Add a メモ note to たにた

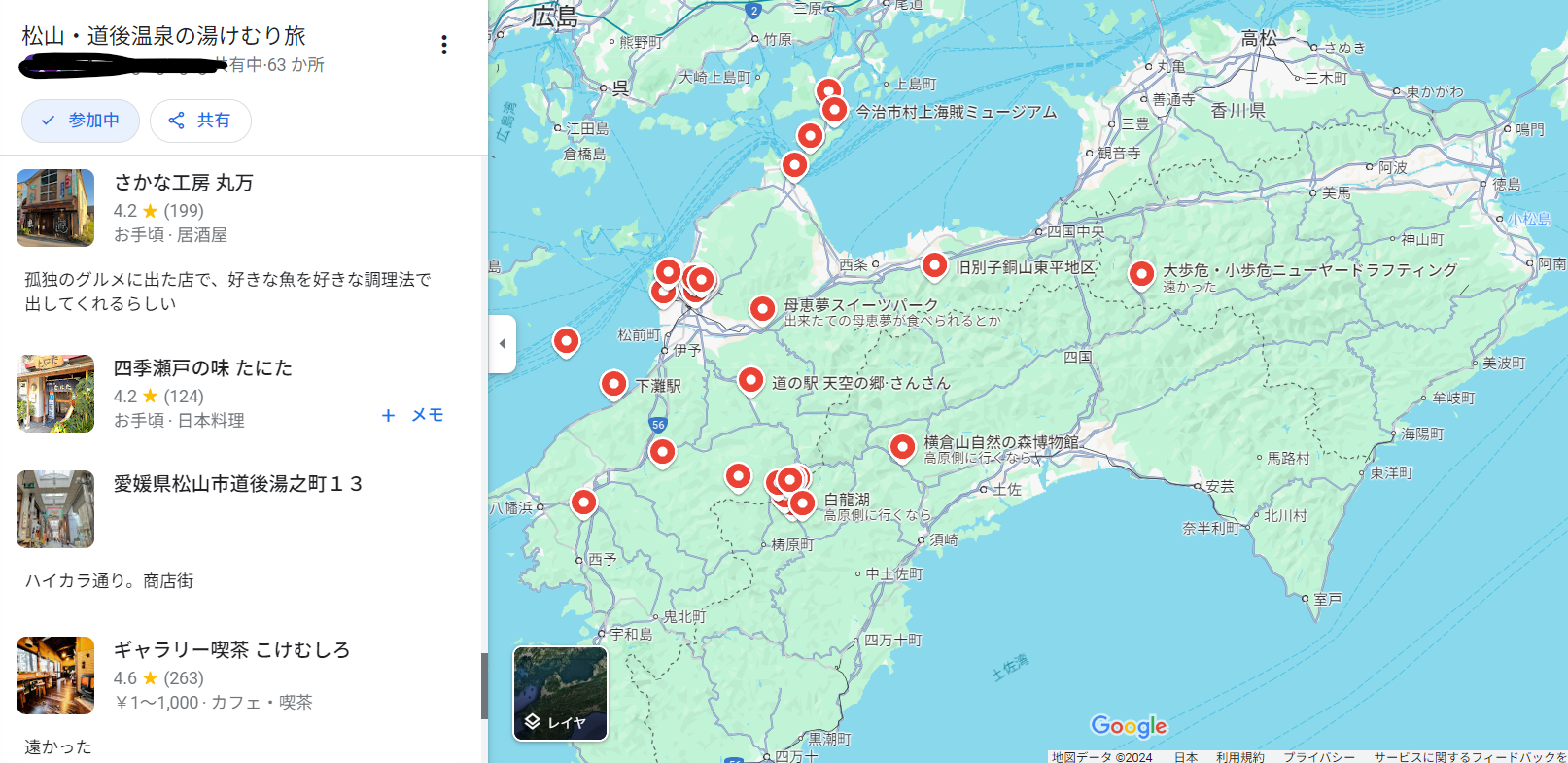(x=413, y=415)
